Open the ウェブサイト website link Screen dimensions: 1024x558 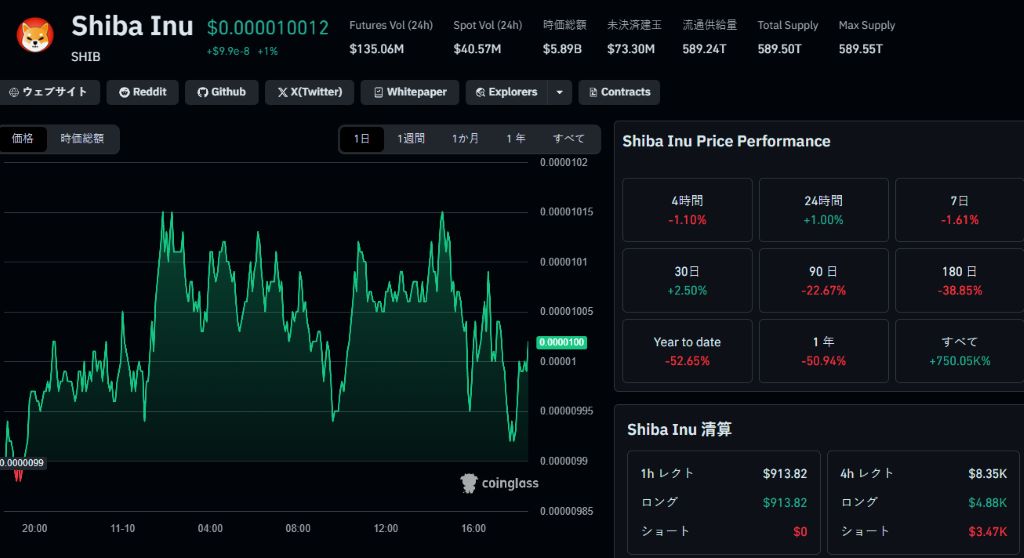pos(48,92)
